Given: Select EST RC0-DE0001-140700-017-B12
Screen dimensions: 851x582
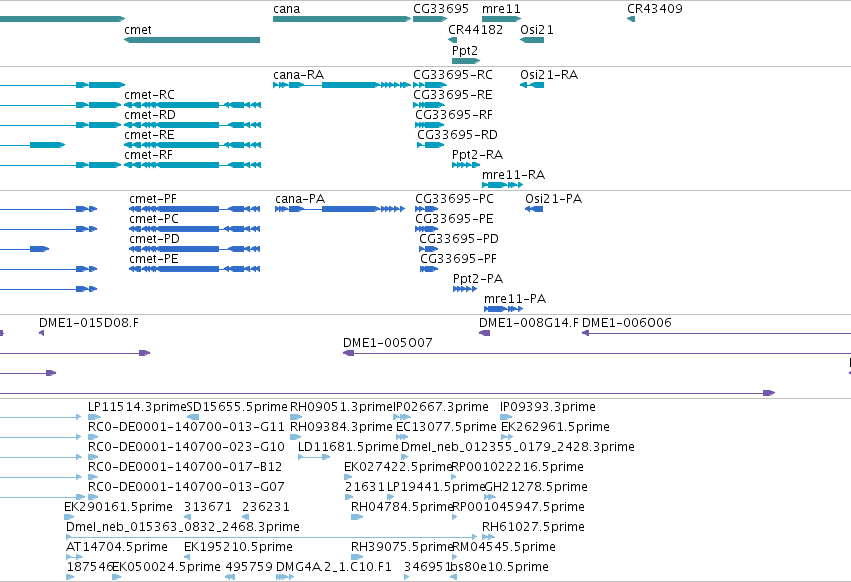Looking at the screenshot, I should 185,467.
